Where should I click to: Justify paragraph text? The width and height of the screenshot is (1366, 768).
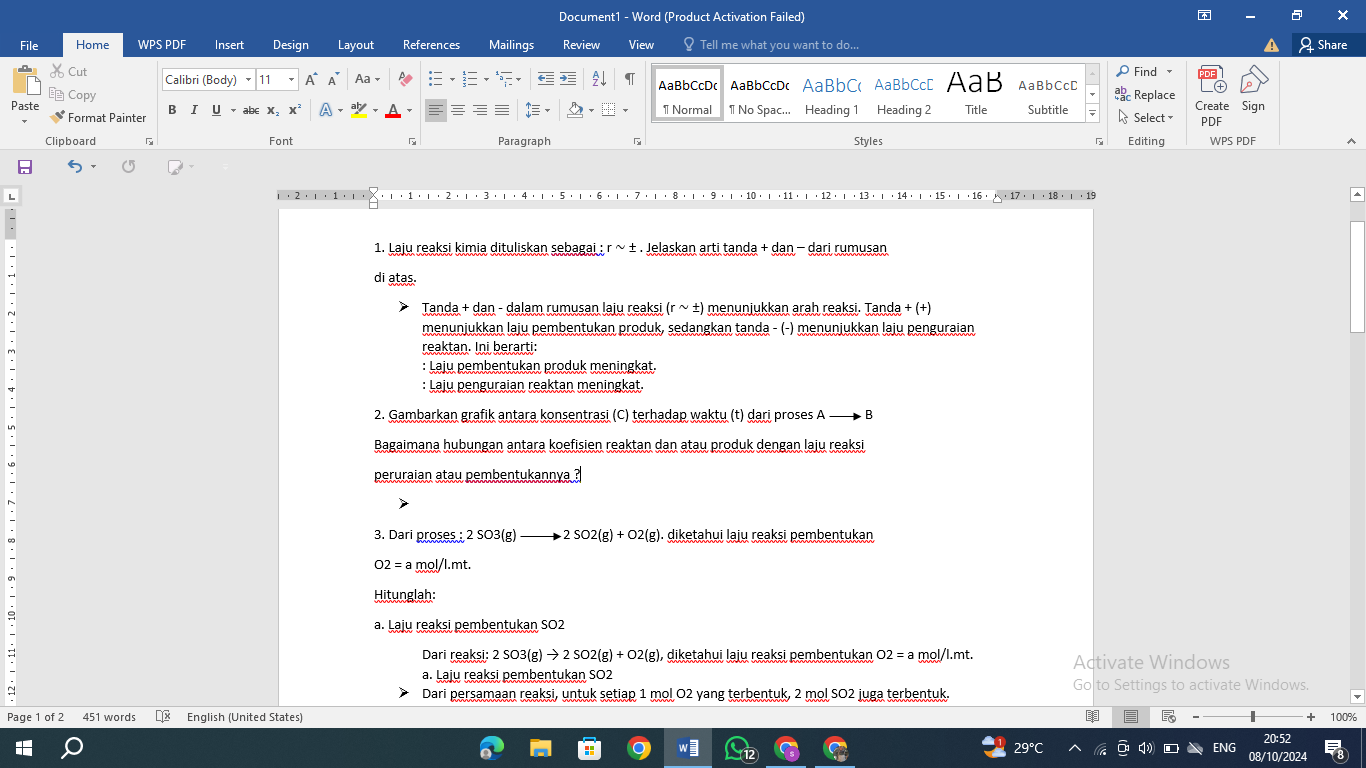pyautogui.click(x=501, y=110)
